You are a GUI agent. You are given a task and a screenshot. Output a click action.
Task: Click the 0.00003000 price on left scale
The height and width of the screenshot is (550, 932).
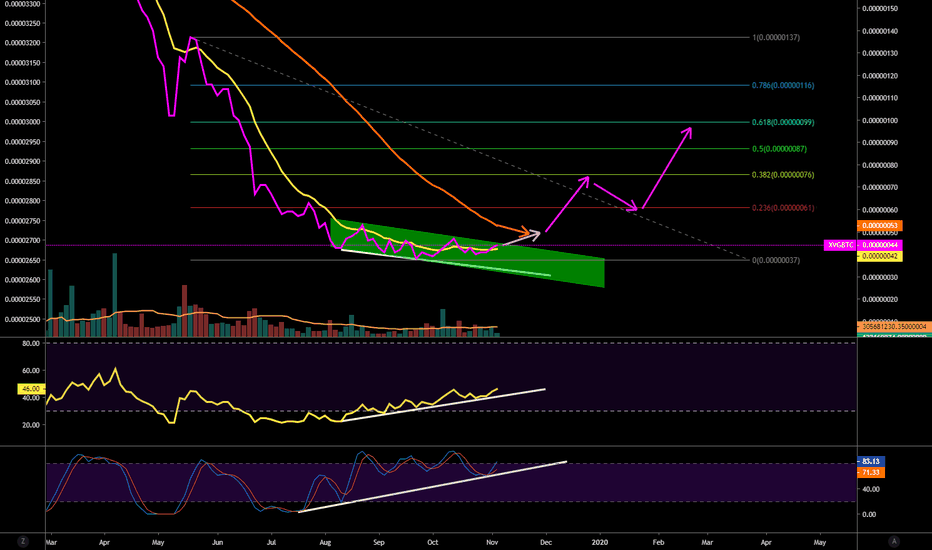pyautogui.click(x=23, y=122)
